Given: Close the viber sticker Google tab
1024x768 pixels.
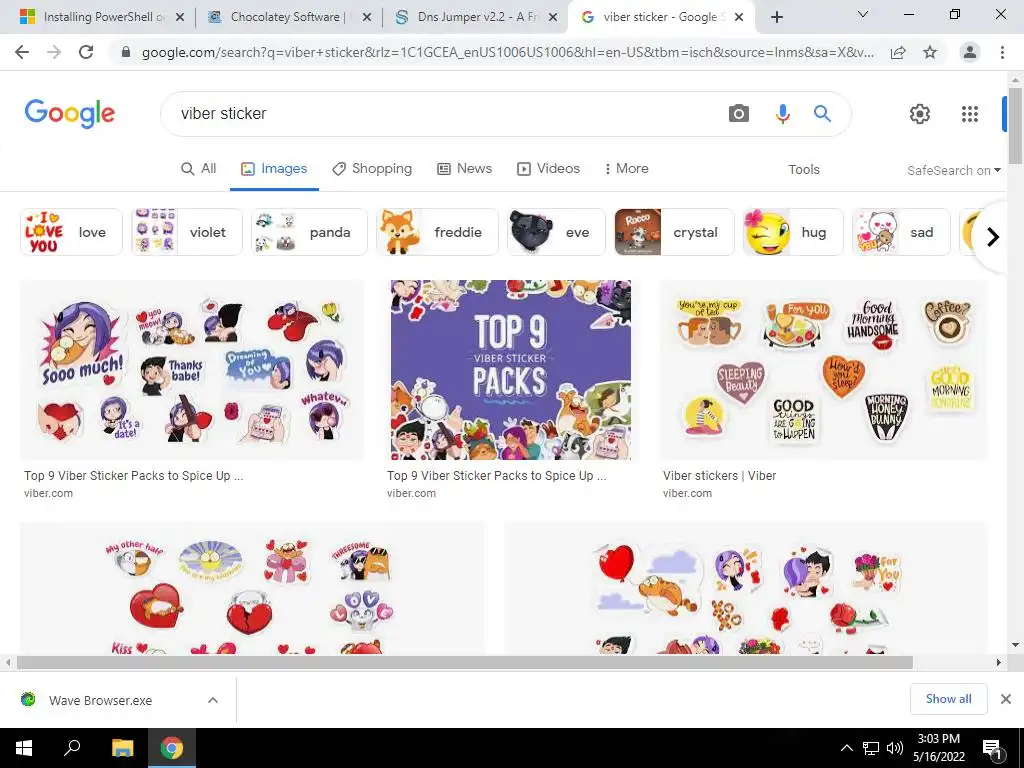Looking at the screenshot, I should pos(739,17).
